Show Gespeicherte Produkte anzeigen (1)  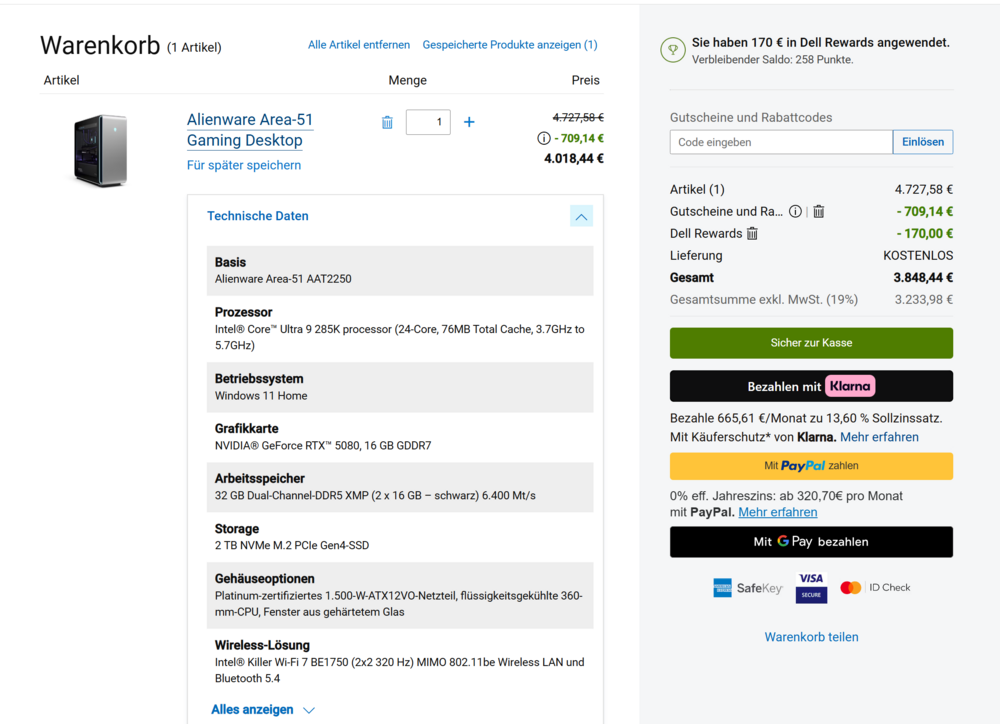tap(510, 45)
